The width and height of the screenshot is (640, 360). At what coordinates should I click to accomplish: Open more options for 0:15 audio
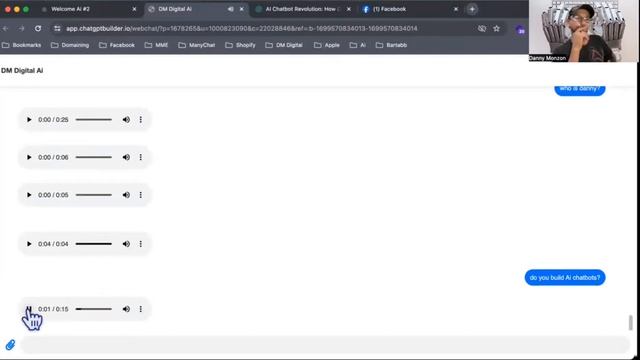coord(141,309)
